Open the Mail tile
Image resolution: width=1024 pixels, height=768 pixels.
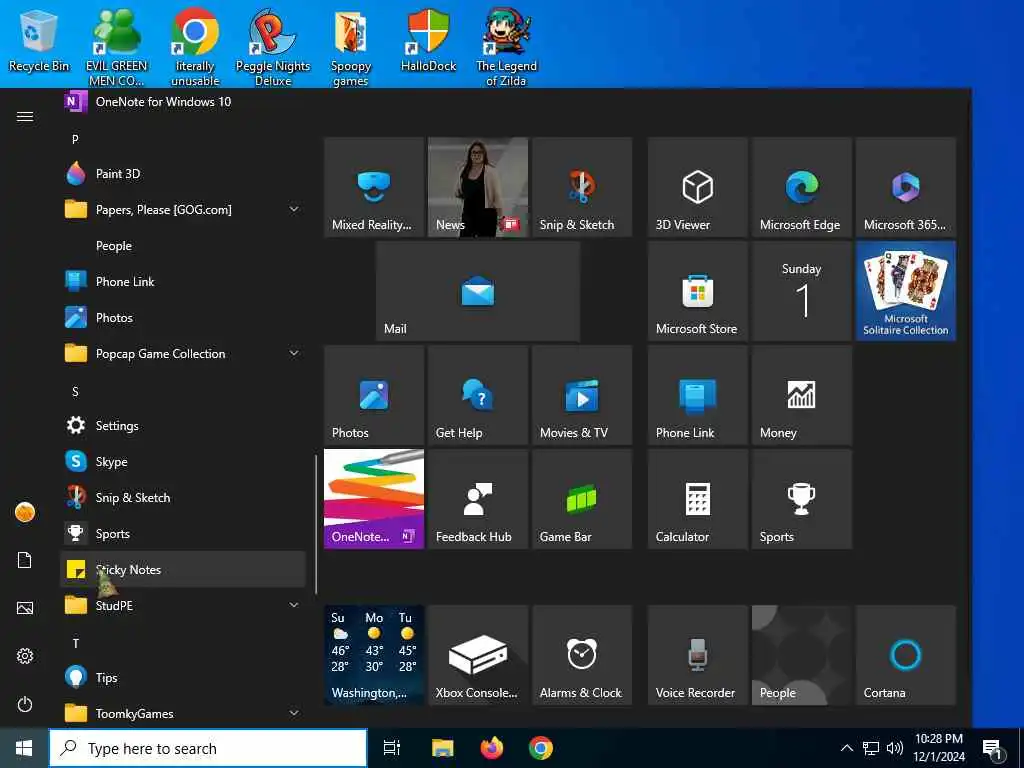click(x=477, y=291)
